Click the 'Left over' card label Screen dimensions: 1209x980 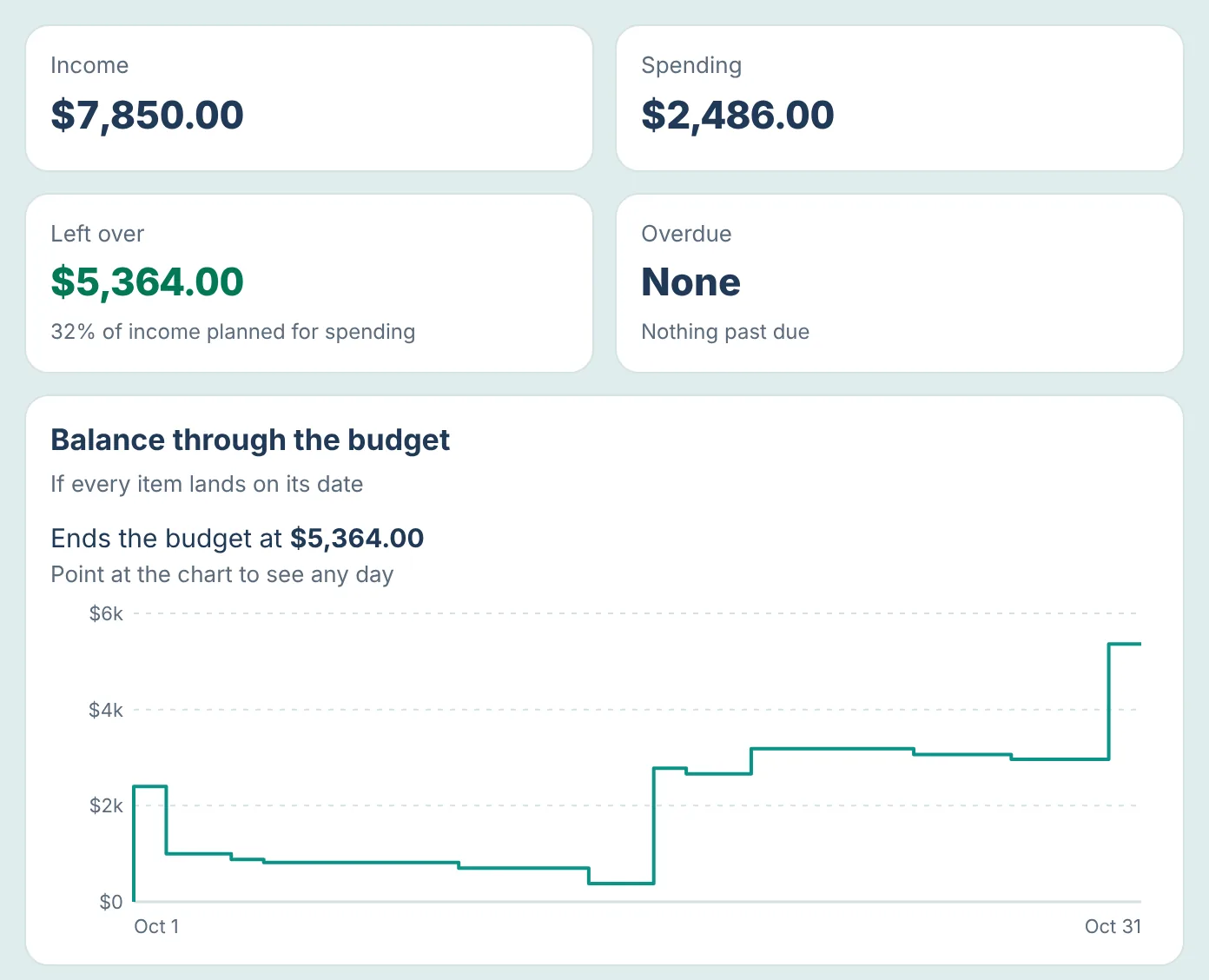point(97,234)
